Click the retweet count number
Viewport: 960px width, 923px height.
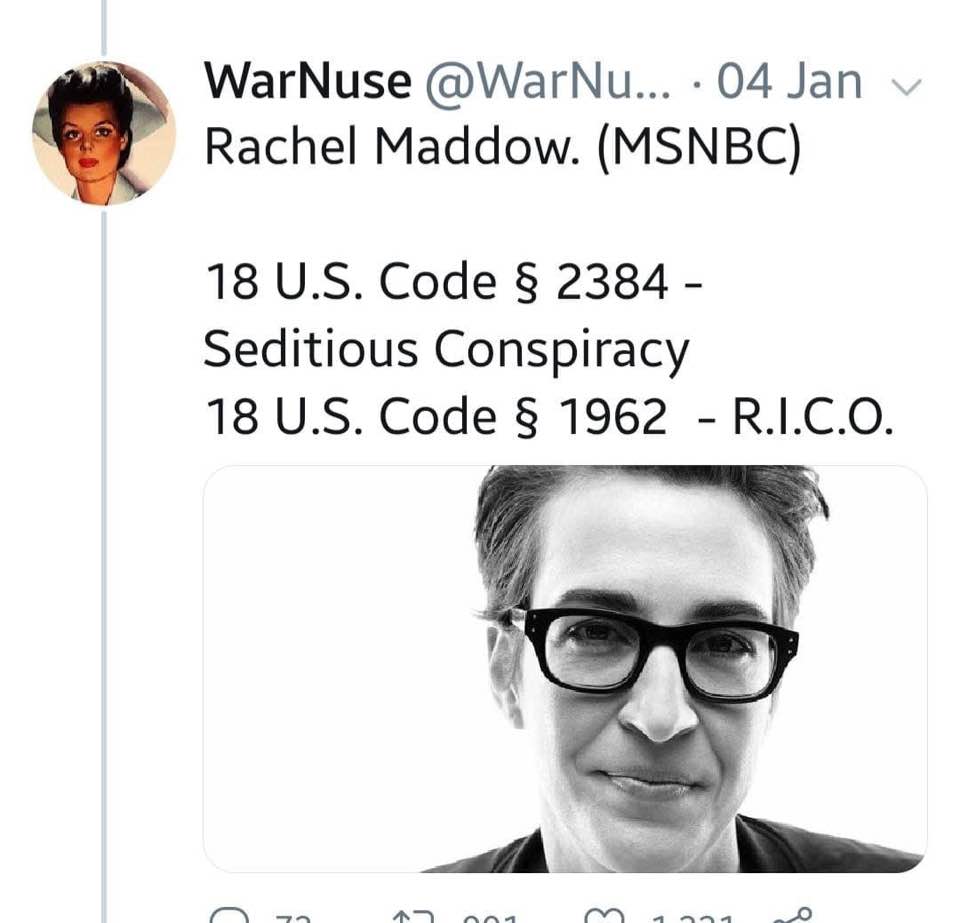click(x=490, y=918)
